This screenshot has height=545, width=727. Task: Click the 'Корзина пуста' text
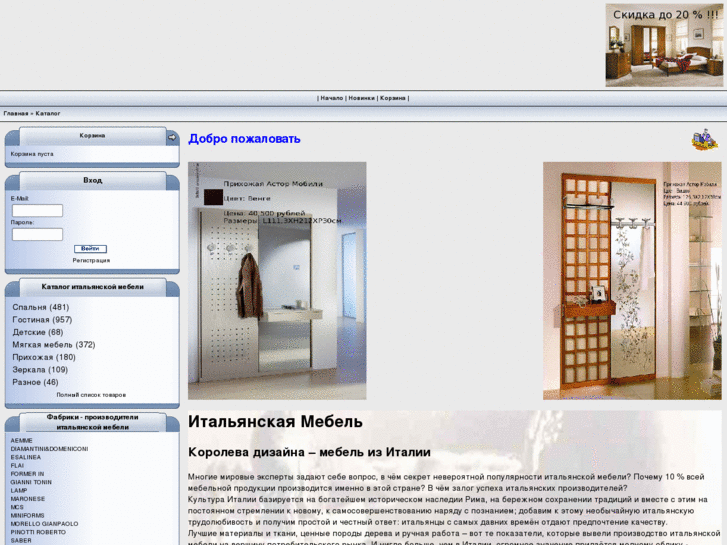[32, 154]
